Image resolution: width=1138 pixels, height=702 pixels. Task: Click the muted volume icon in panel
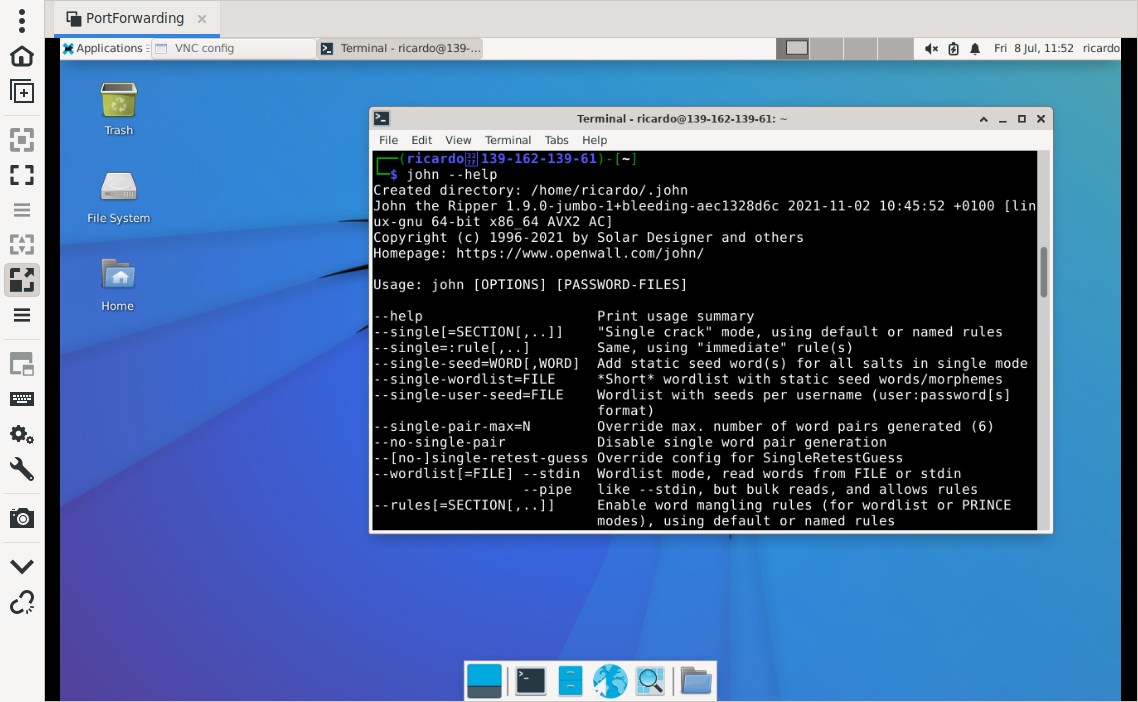click(931, 49)
